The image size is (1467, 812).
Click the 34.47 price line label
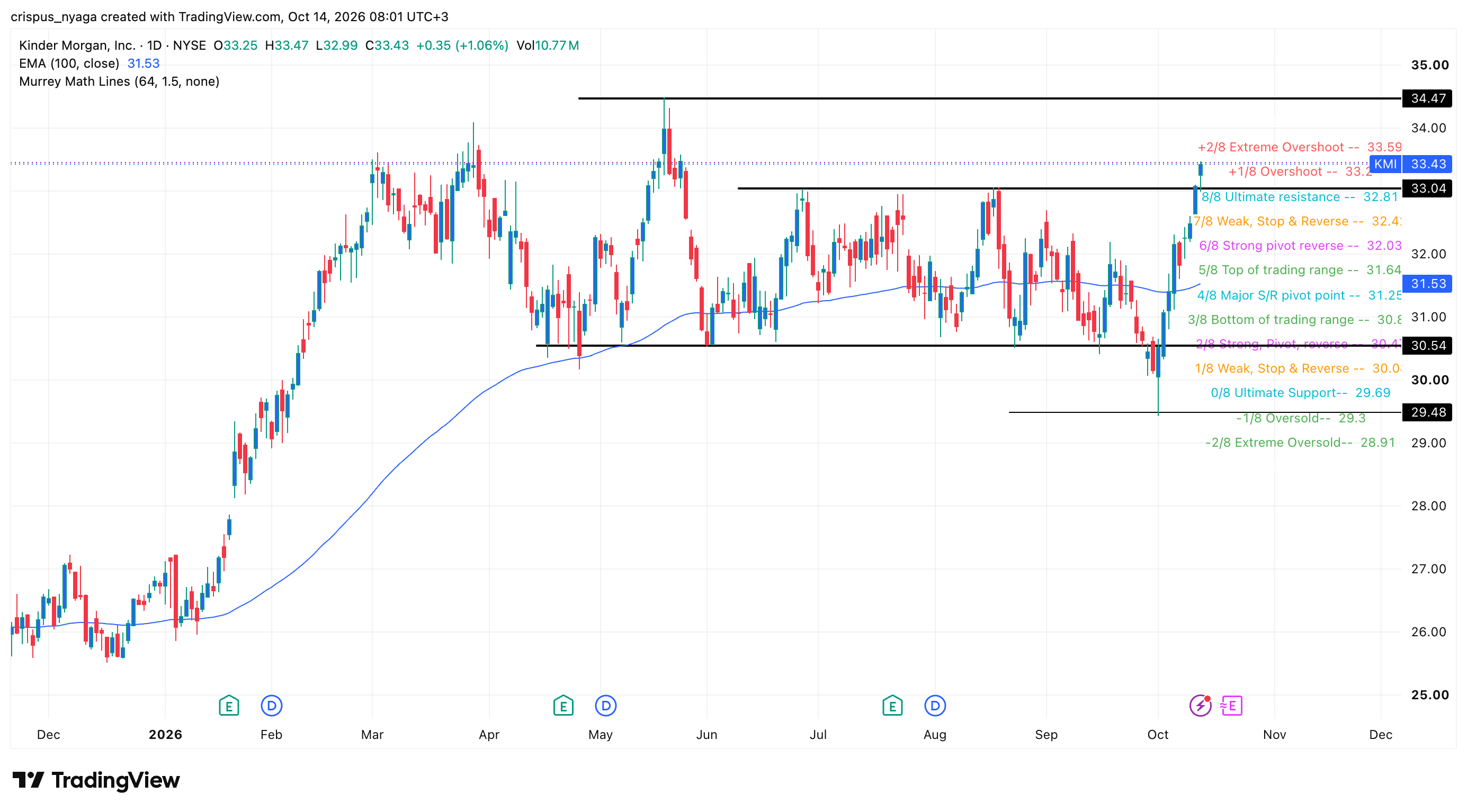[1427, 98]
